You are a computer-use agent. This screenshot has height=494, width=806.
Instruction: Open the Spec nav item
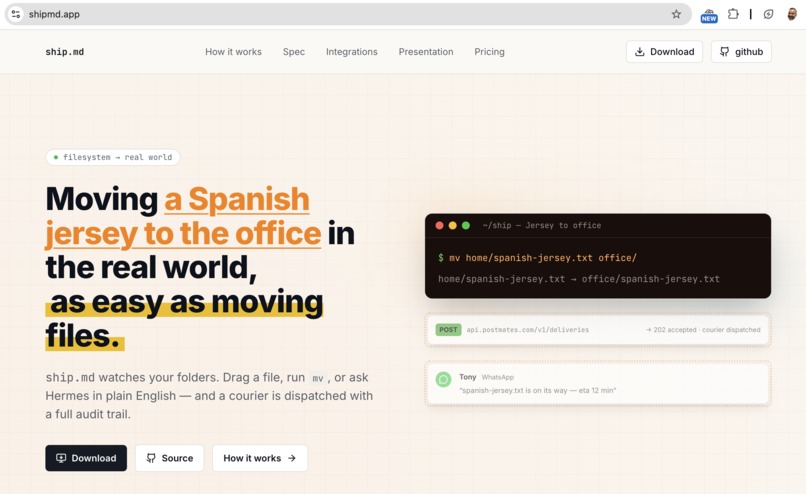click(294, 52)
